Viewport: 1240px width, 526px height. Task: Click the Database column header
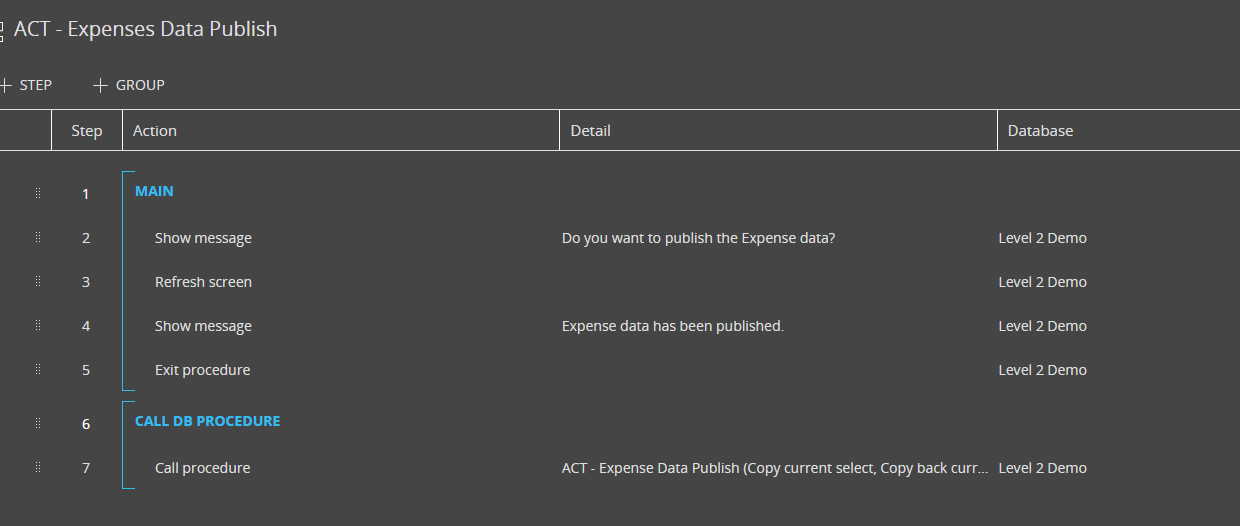click(1040, 130)
